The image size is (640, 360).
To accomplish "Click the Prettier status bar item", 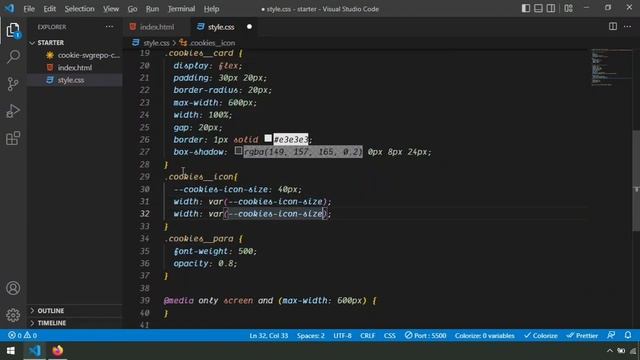I will coord(582,336).
